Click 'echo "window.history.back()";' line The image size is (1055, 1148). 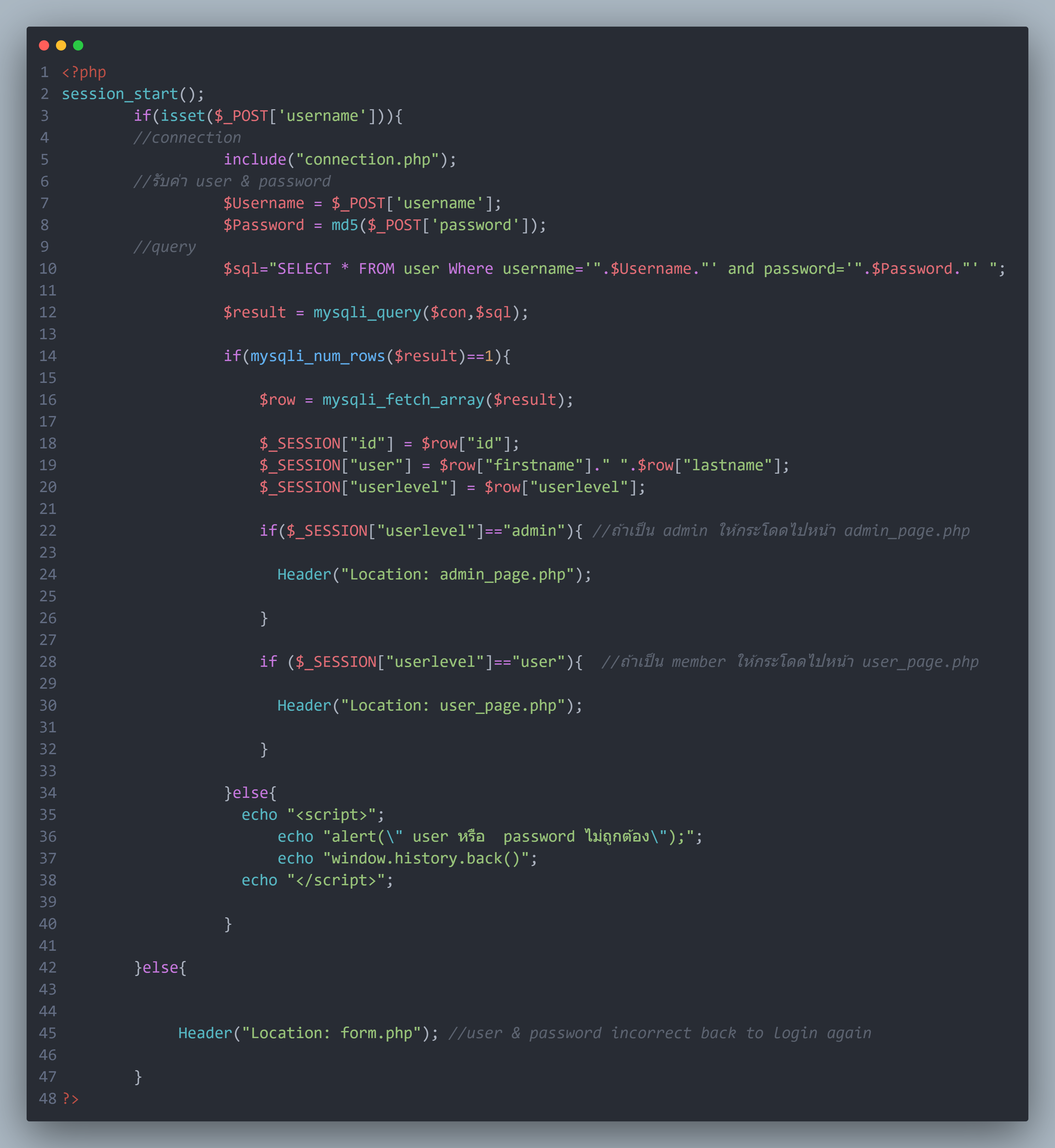pos(408,859)
